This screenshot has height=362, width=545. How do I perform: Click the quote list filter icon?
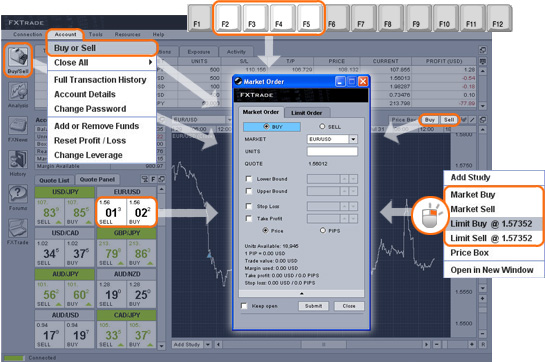[x=145, y=179]
